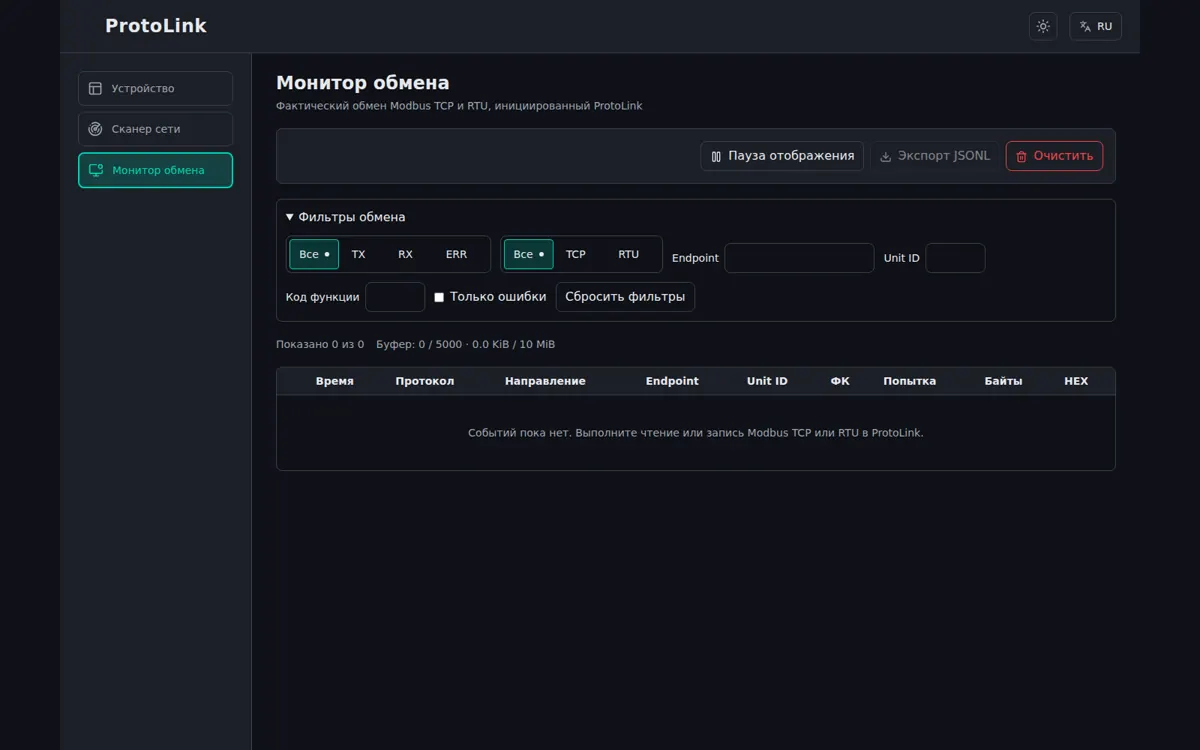Screen dimensions: 1200x750
Task: Click the Байты column header
Action: click(x=1003, y=381)
